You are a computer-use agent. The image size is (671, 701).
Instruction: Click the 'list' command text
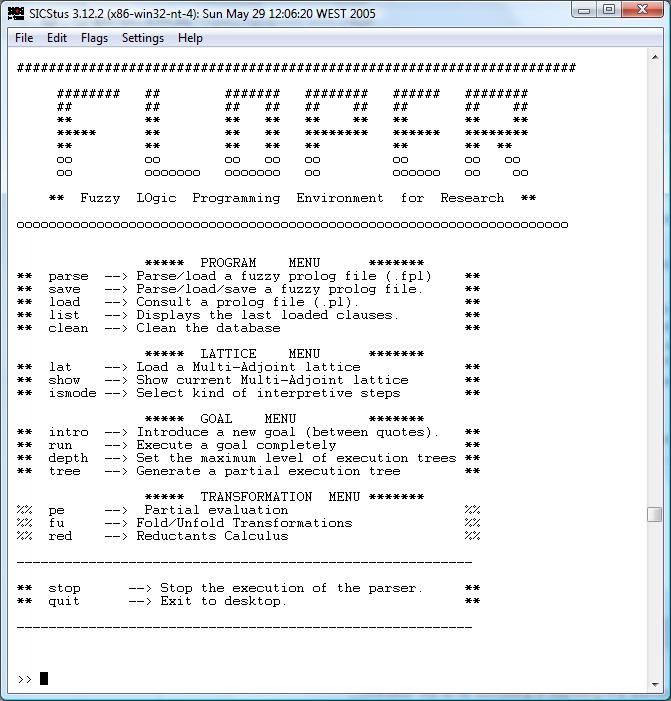64,315
